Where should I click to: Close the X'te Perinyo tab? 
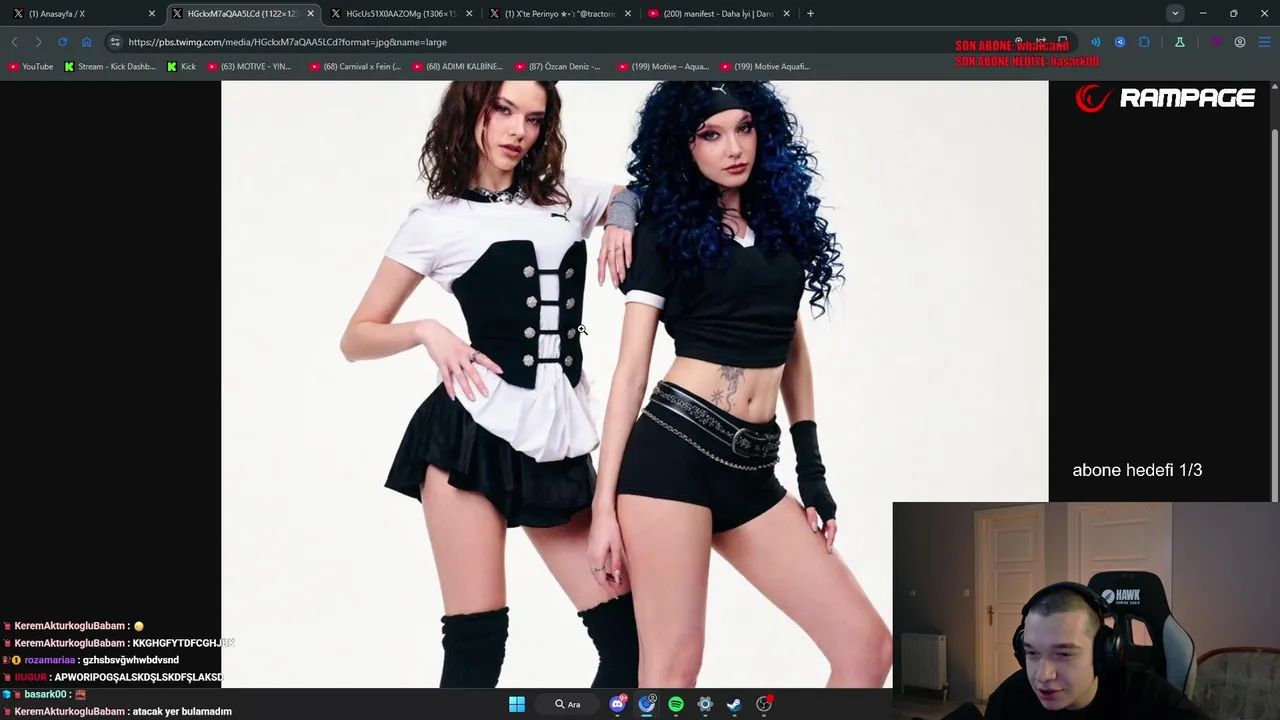click(628, 13)
